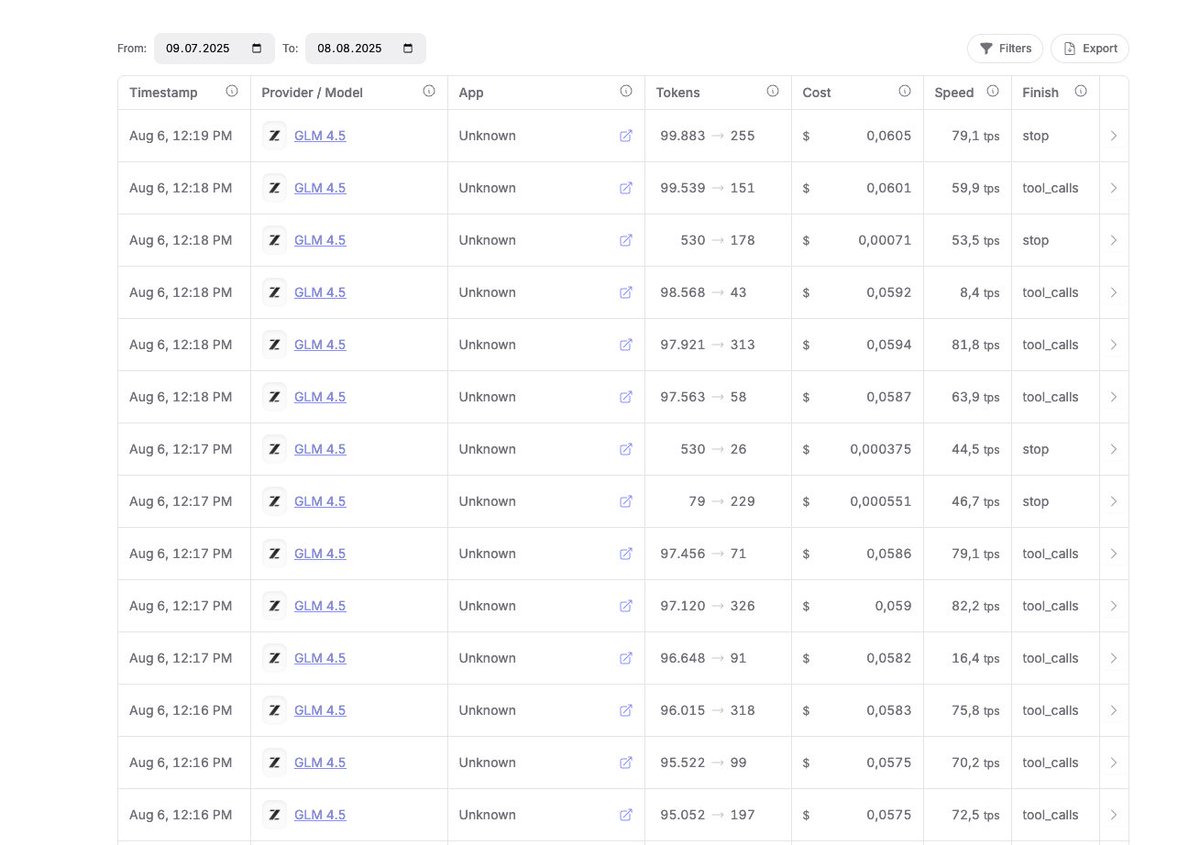Click the info icon beside Provider / Model
The width and height of the screenshot is (1200, 845).
[429, 91]
